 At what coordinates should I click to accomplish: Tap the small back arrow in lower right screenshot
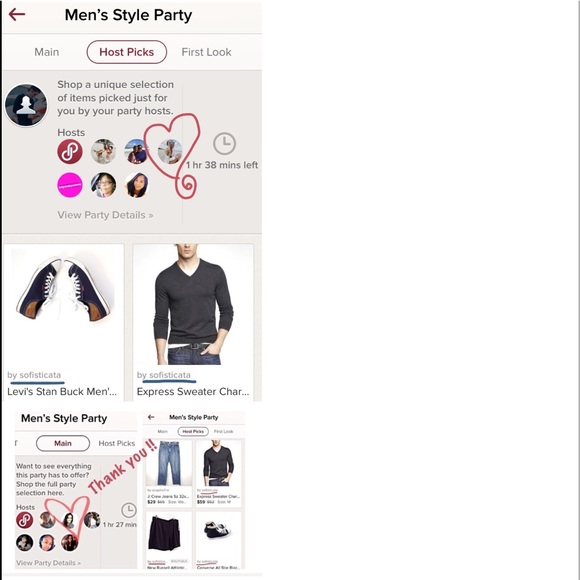151,417
